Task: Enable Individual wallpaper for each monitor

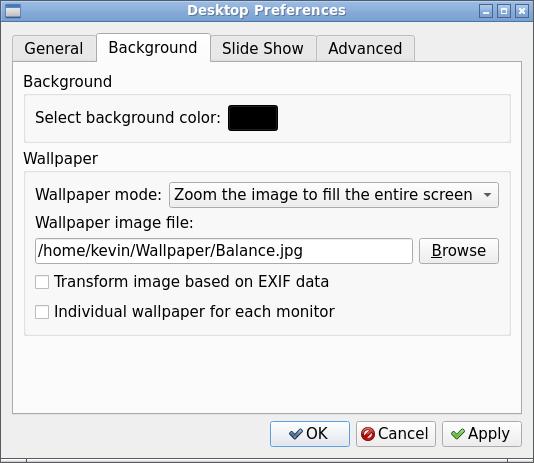Action: (x=42, y=312)
